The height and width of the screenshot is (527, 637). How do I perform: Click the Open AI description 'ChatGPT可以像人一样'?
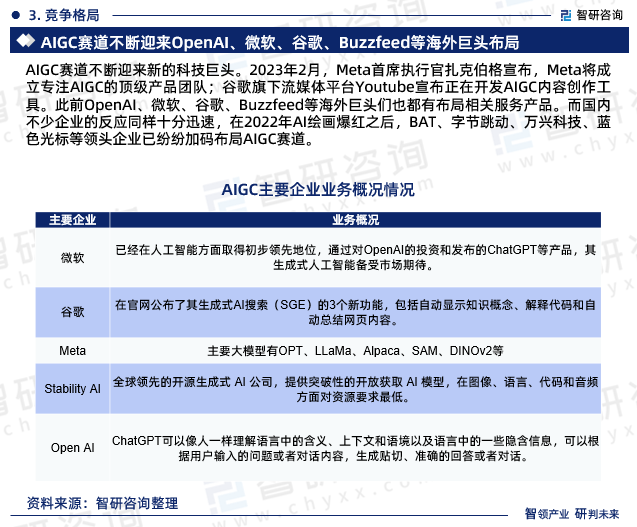coord(355,448)
